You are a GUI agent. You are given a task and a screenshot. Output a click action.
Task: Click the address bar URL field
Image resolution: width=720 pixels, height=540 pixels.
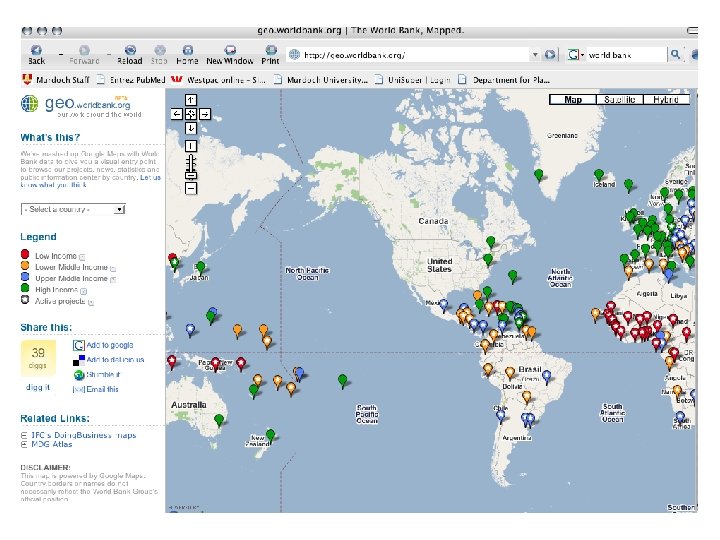(409, 55)
